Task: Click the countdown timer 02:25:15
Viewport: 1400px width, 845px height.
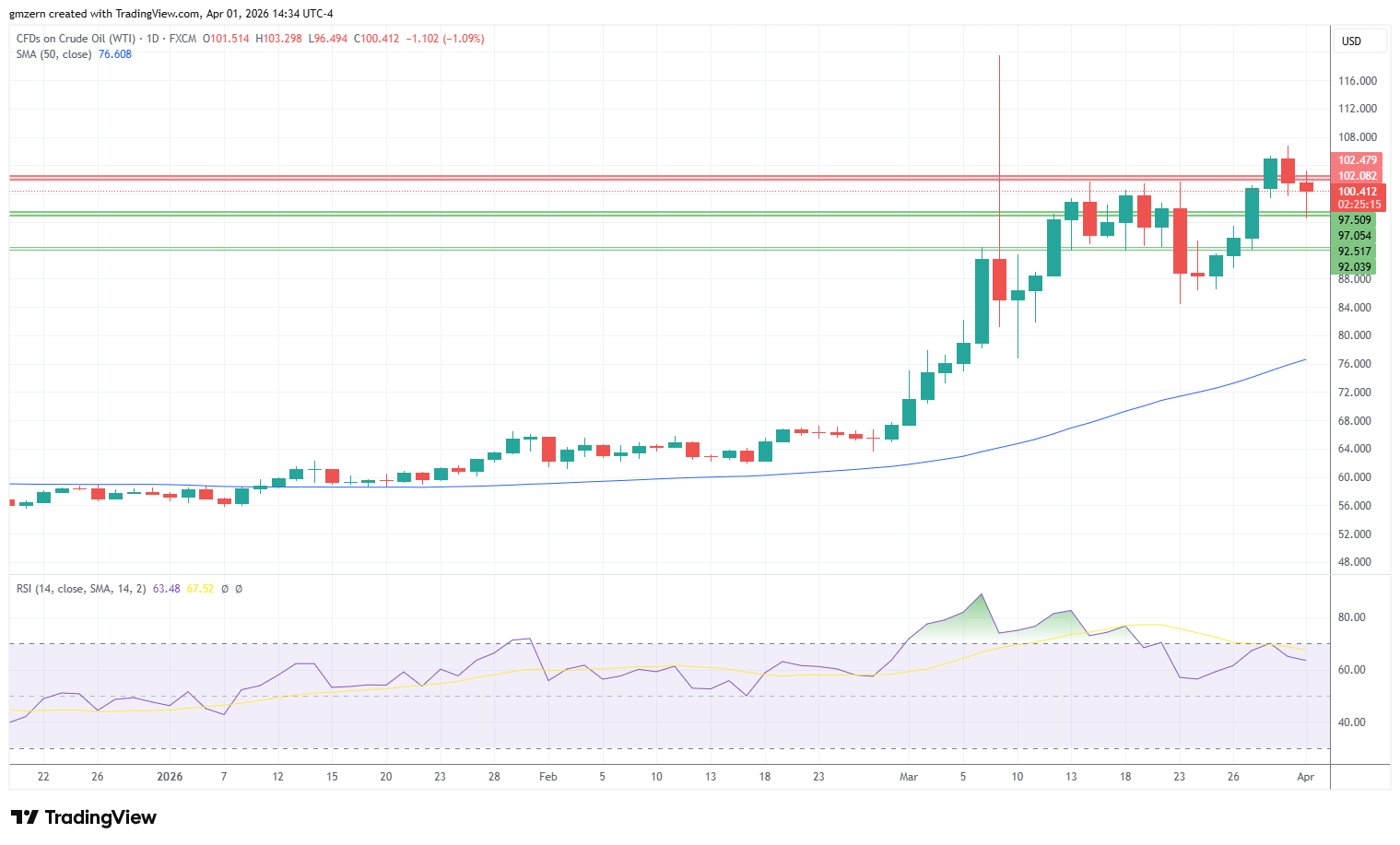Action: (x=1358, y=205)
